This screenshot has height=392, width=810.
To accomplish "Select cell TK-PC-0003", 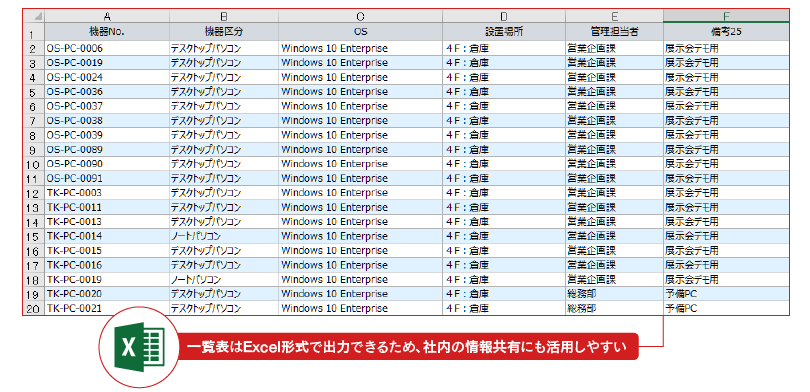I will pos(107,193).
